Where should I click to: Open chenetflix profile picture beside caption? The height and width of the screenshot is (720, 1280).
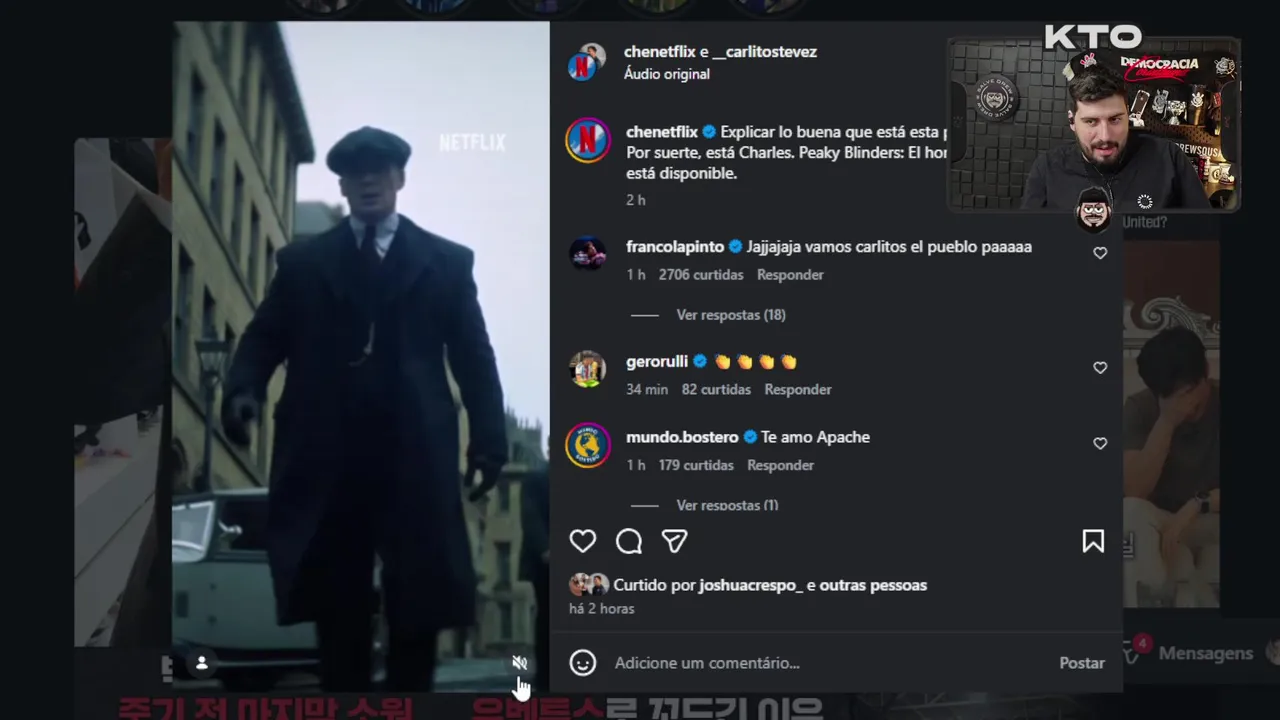(x=588, y=140)
